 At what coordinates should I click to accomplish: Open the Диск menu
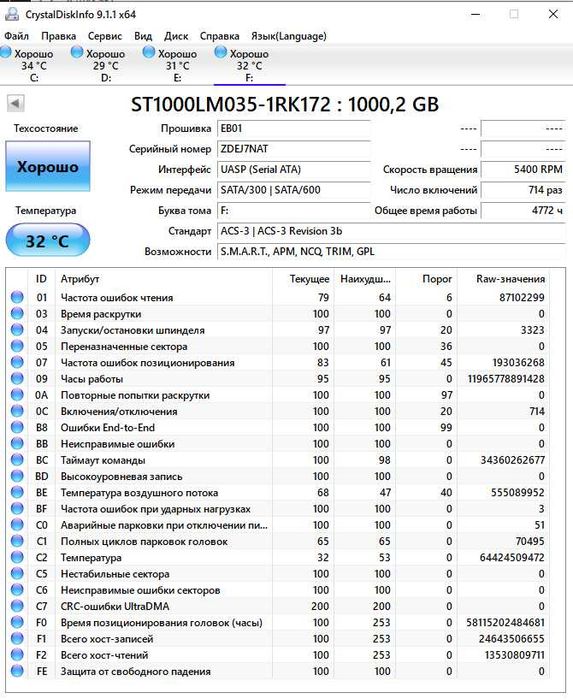click(176, 36)
